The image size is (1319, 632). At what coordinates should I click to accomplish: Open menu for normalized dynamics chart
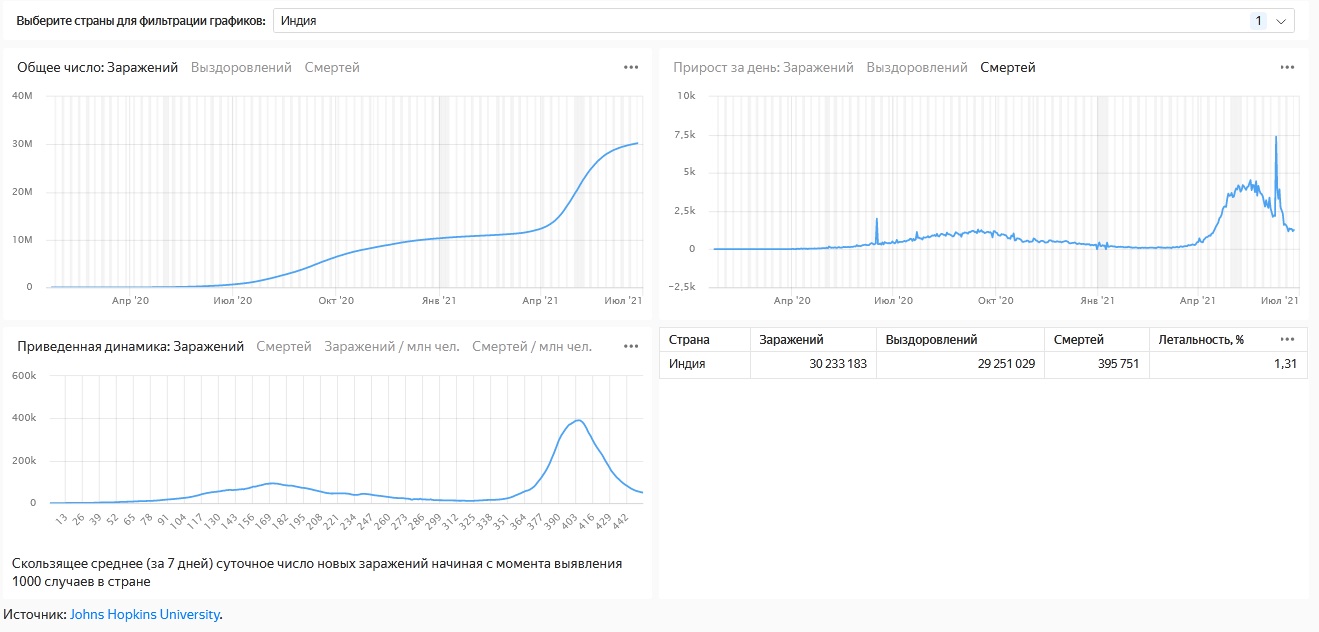pyautogui.click(x=631, y=346)
